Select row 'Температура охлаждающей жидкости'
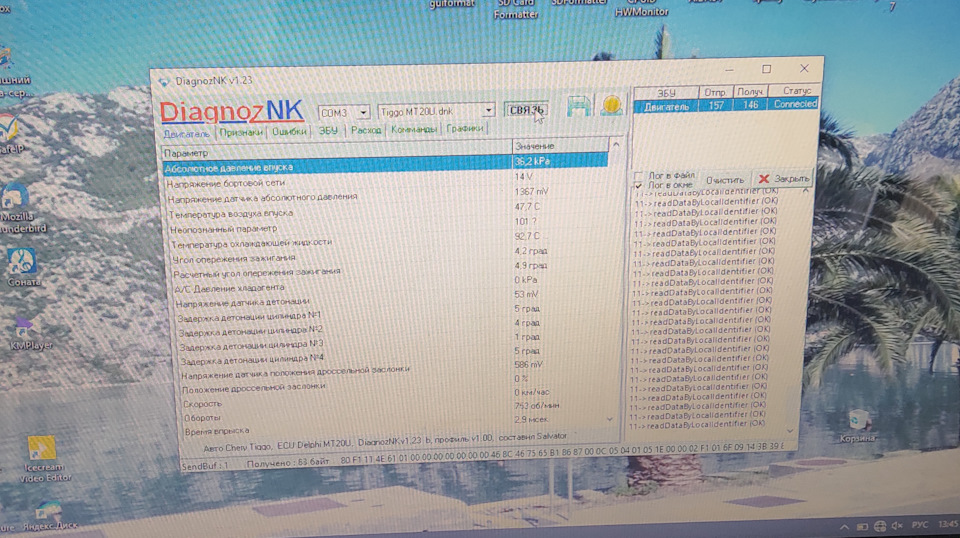 [391, 239]
